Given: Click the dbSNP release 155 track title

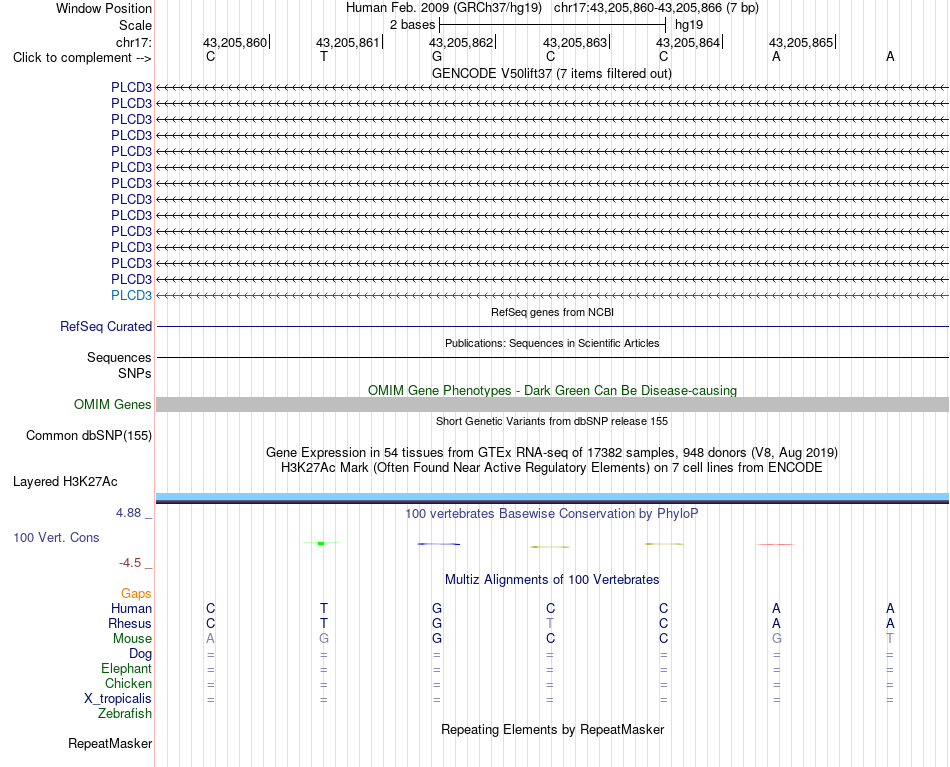Looking at the screenshot, I should click(552, 421).
